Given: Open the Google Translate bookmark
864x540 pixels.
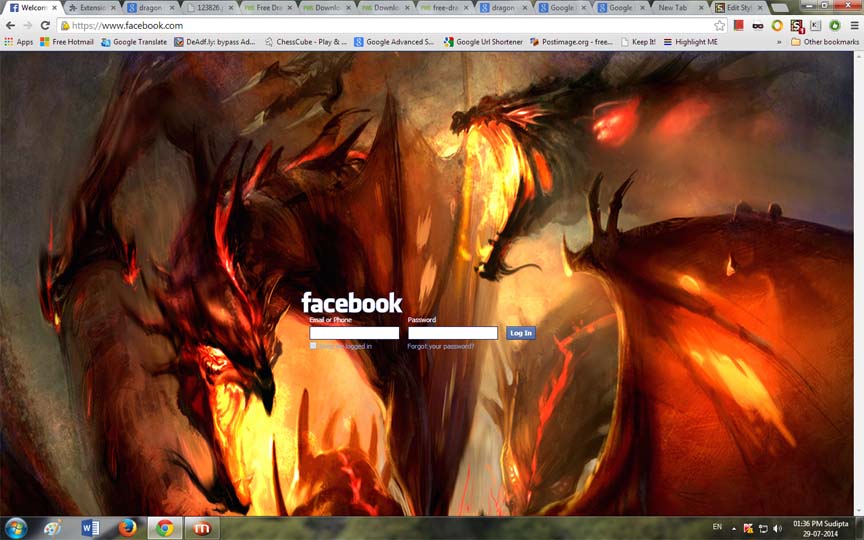Looking at the screenshot, I should click(x=134, y=42).
